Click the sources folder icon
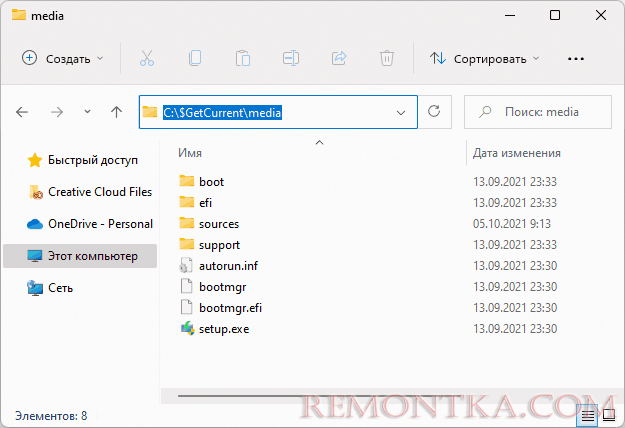The image size is (625, 428). 187,223
